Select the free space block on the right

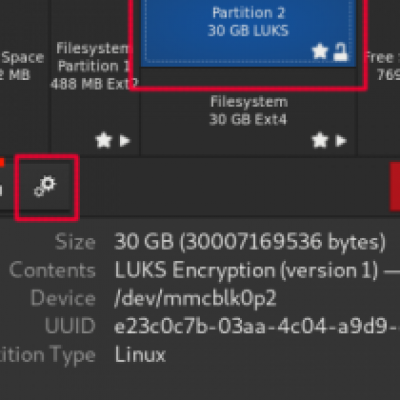pos(379,78)
